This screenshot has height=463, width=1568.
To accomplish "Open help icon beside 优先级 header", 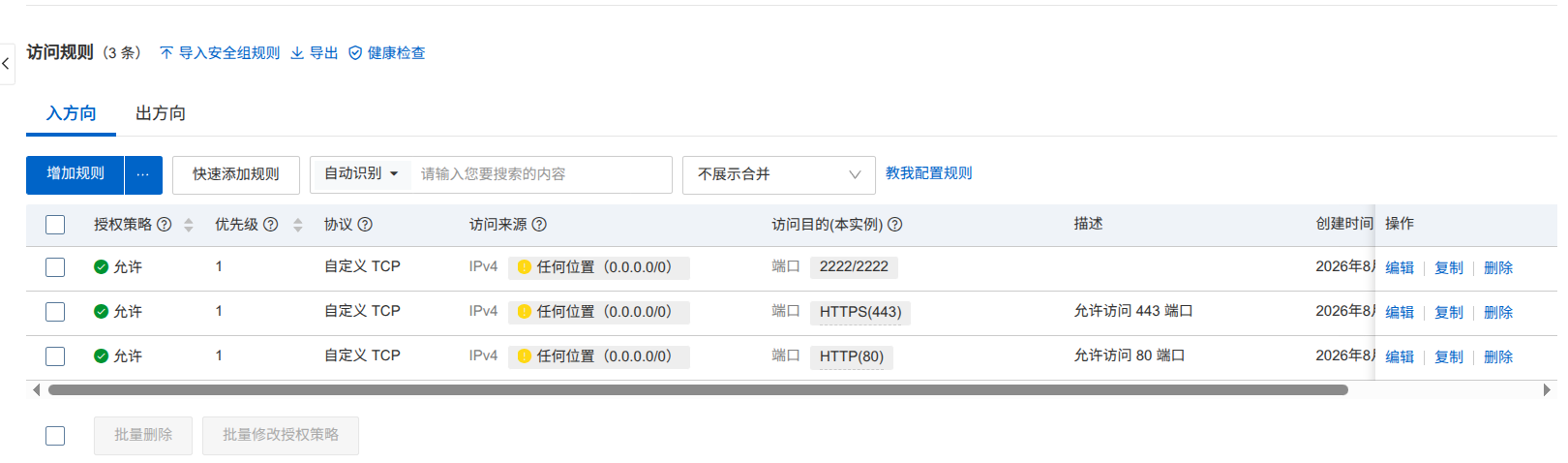I will point(271,225).
